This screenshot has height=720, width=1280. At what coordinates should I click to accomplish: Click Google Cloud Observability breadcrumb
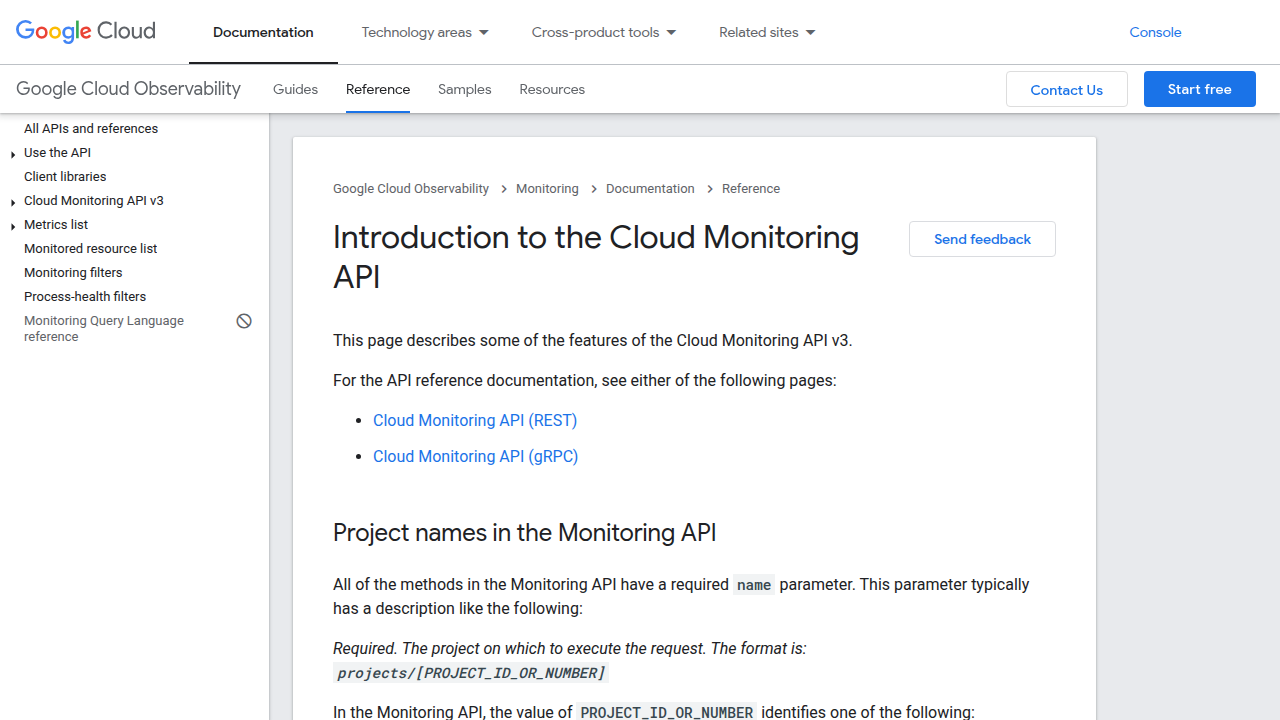pos(411,188)
